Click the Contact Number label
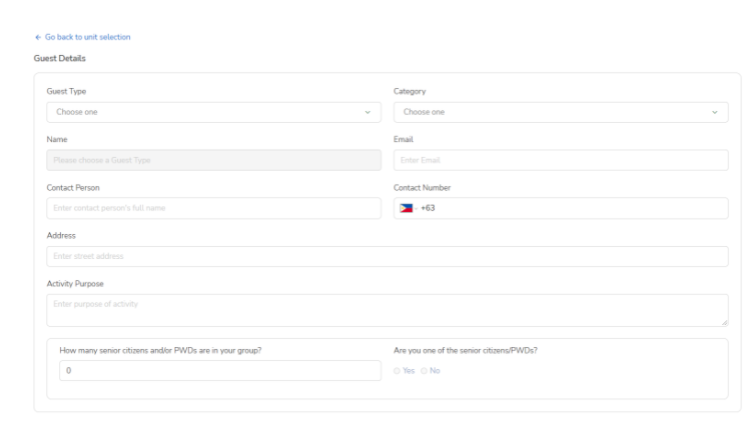The width and height of the screenshot is (748, 432). point(425,186)
